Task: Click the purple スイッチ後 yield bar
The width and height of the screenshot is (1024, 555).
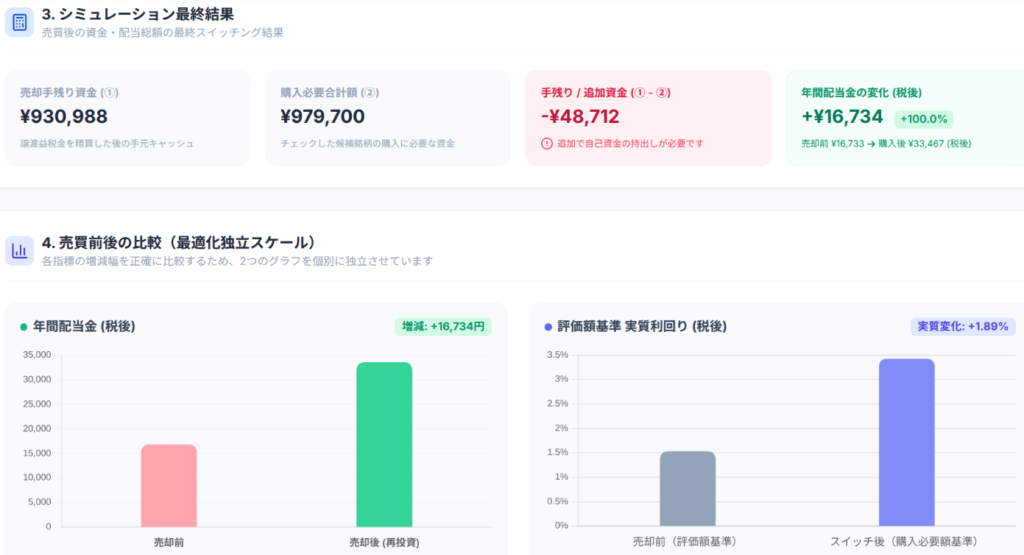Action: (x=906, y=442)
